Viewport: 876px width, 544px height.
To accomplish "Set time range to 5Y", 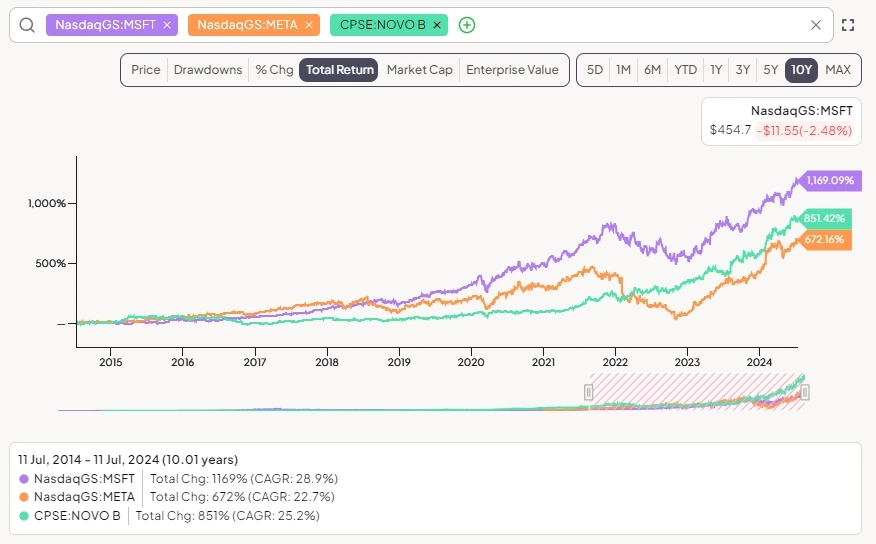I will tap(770, 70).
